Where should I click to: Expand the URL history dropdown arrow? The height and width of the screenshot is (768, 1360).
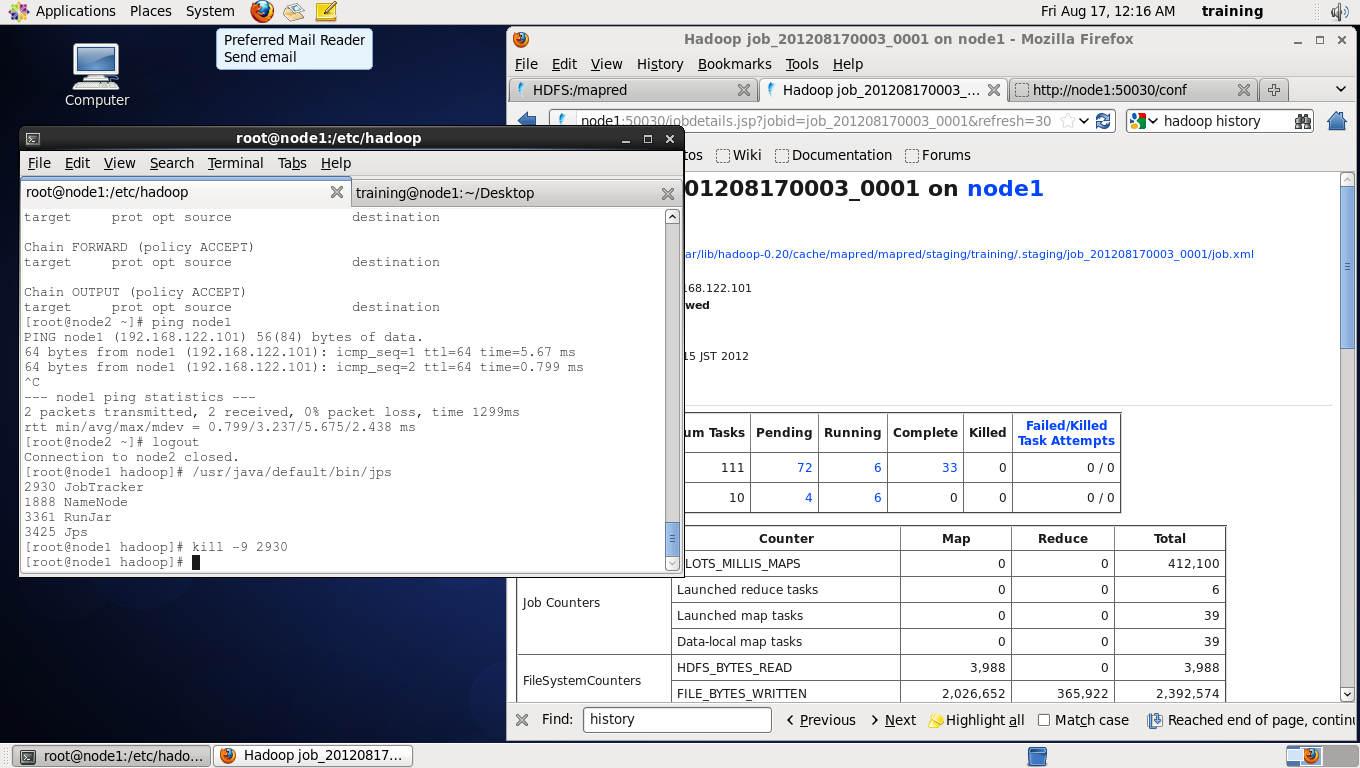[x=1086, y=121]
